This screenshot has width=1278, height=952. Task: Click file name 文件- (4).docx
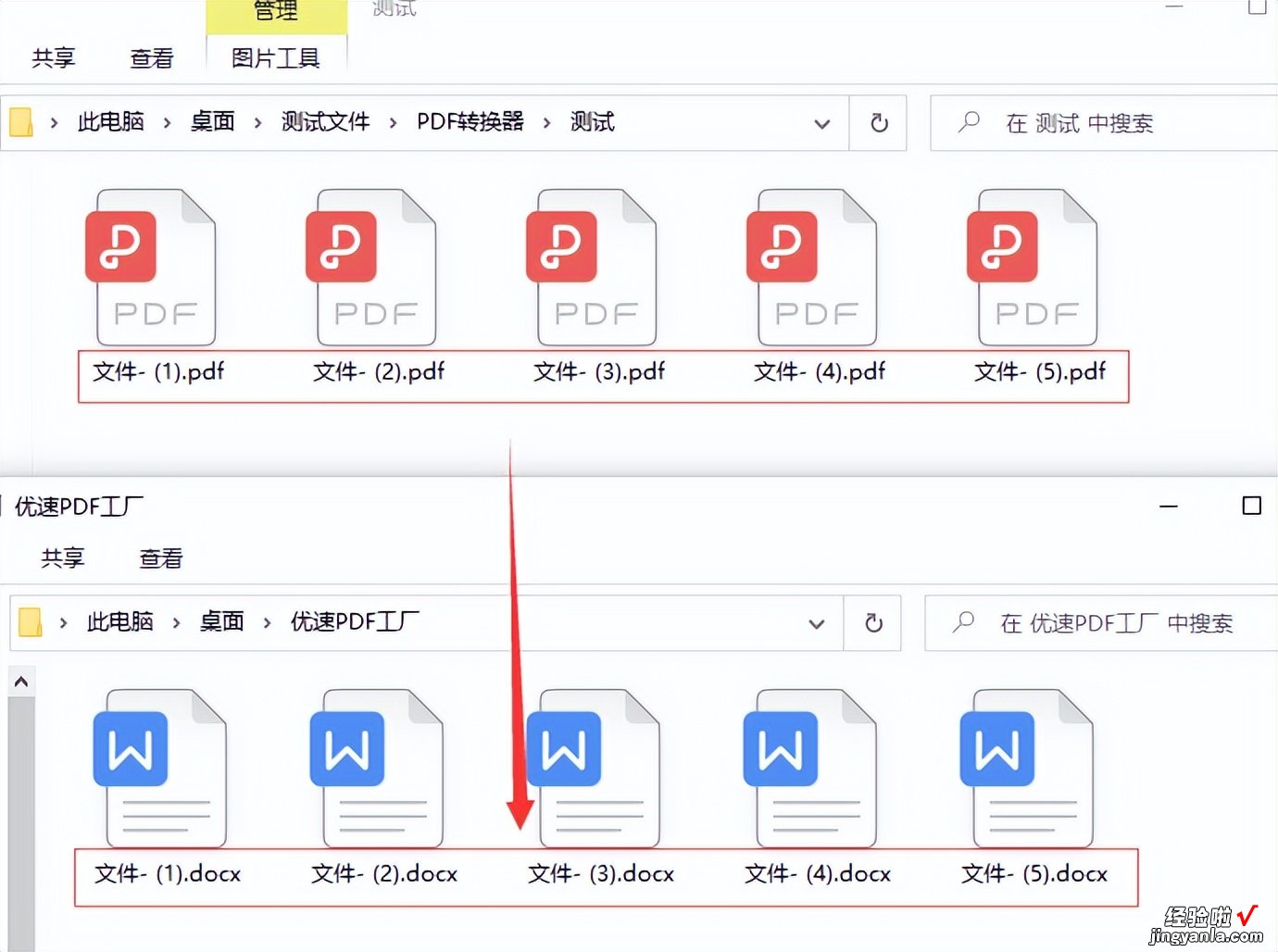coord(818,874)
